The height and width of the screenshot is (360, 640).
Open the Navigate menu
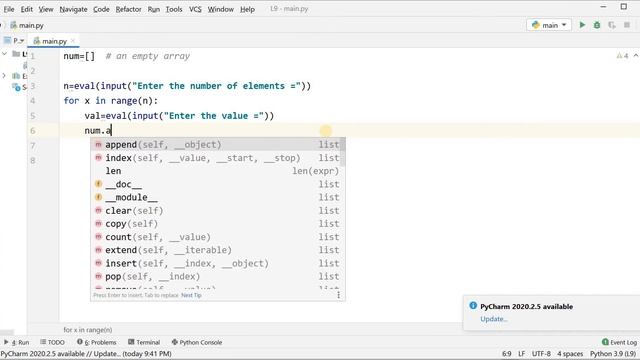tap(73, 9)
